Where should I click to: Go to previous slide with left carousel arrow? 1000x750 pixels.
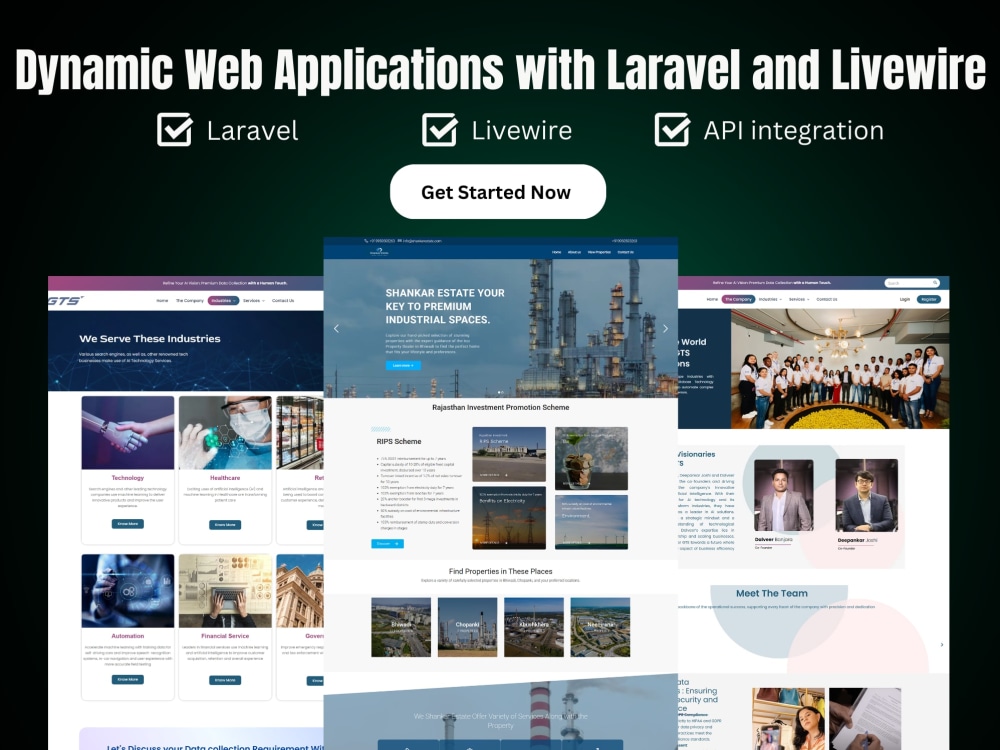point(337,328)
